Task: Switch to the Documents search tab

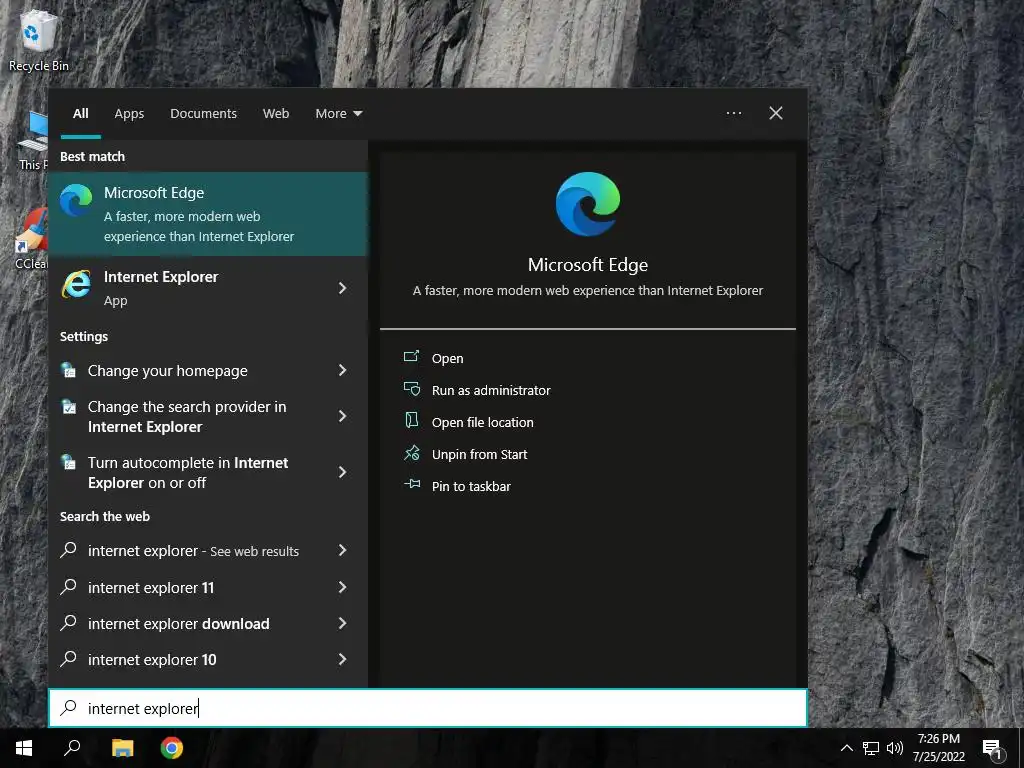Action: point(203,114)
